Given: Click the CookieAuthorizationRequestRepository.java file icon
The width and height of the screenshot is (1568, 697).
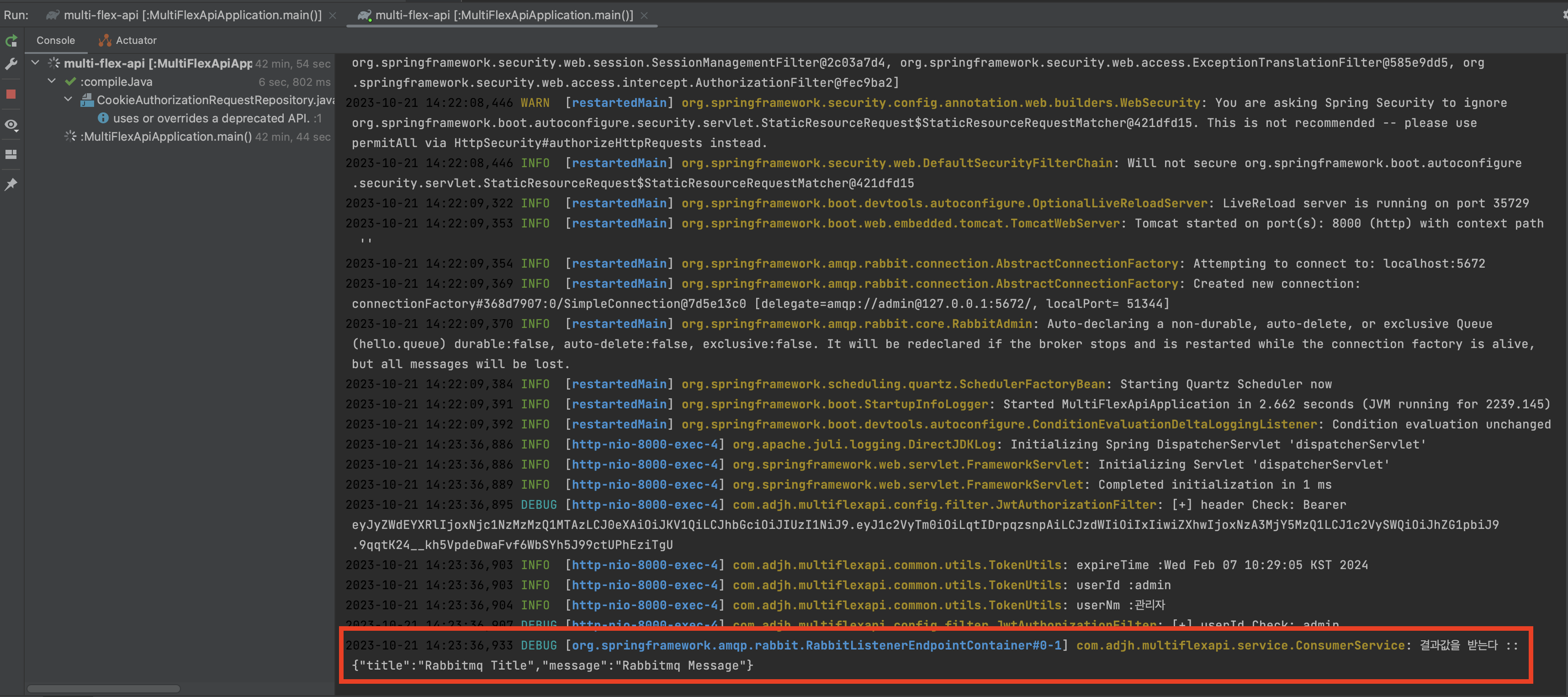Looking at the screenshot, I should (87, 100).
